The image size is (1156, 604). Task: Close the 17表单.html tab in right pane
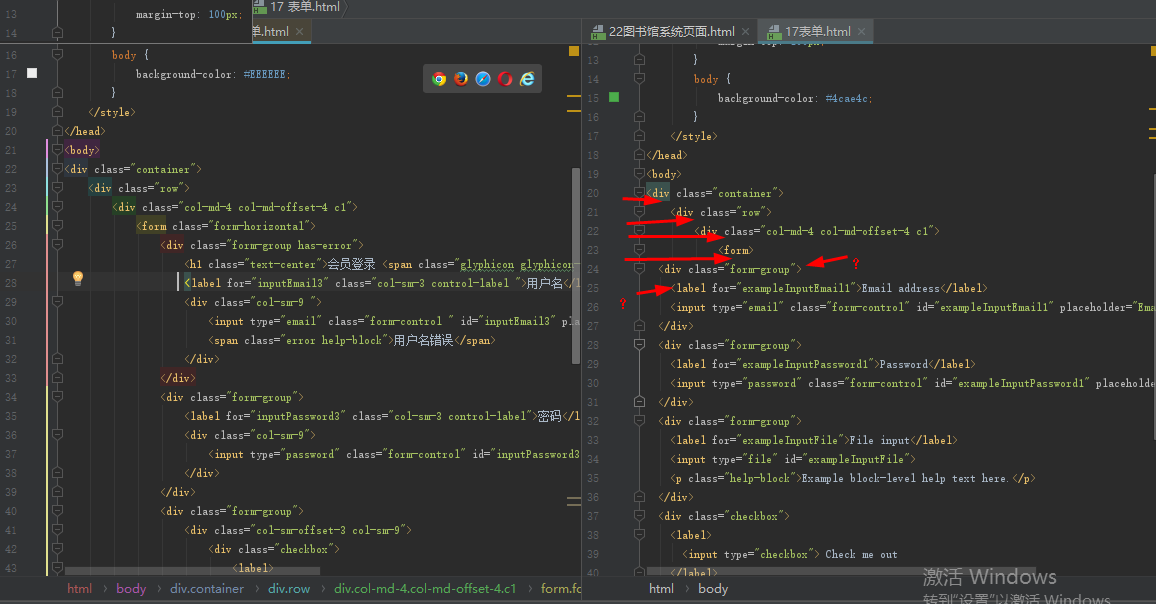click(x=861, y=32)
